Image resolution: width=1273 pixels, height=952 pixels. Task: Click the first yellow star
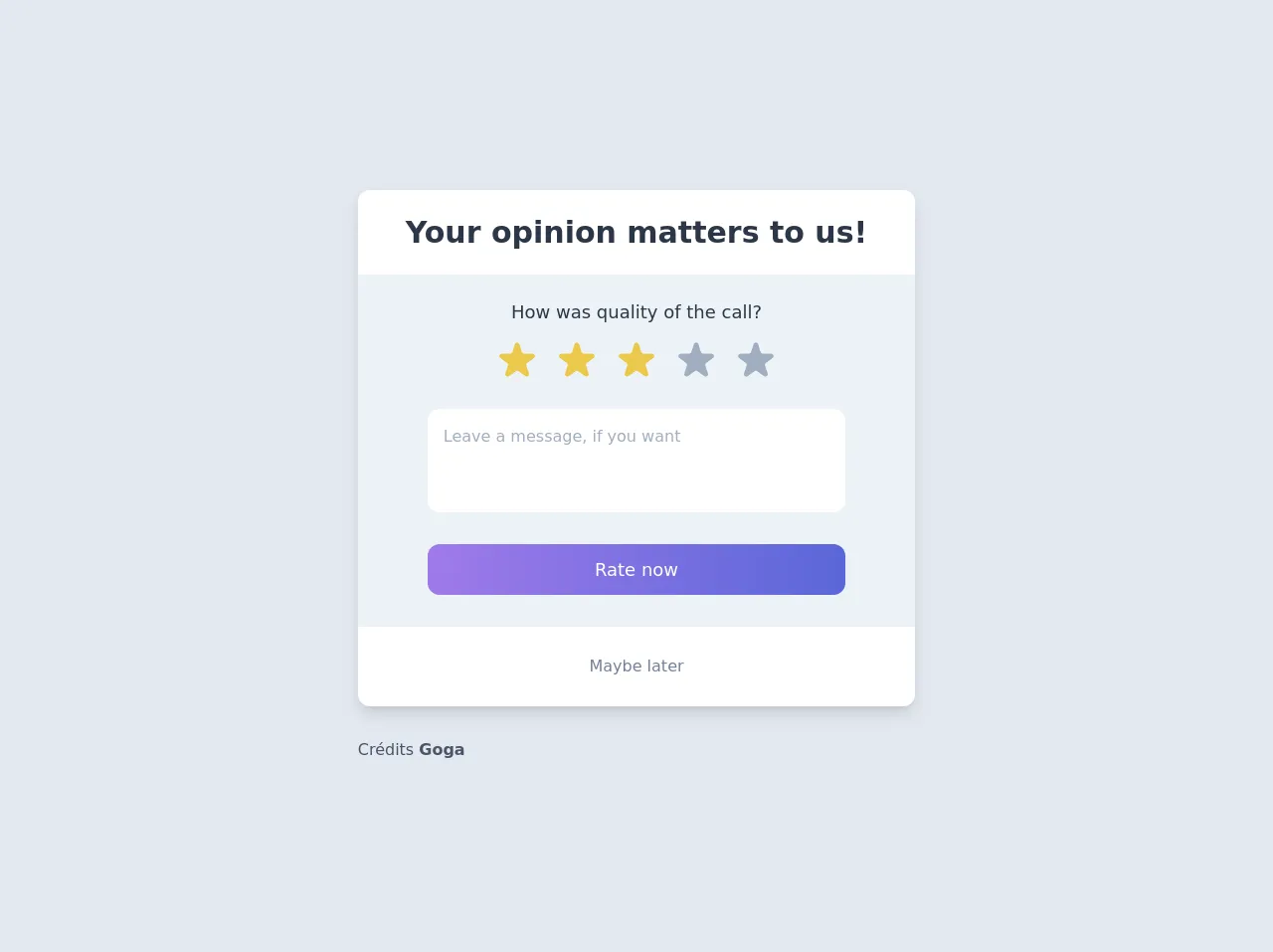517,360
